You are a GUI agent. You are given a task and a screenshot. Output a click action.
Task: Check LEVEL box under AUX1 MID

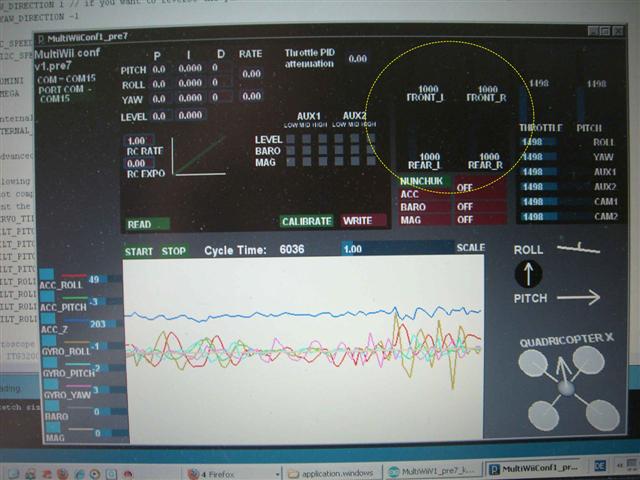[307, 140]
